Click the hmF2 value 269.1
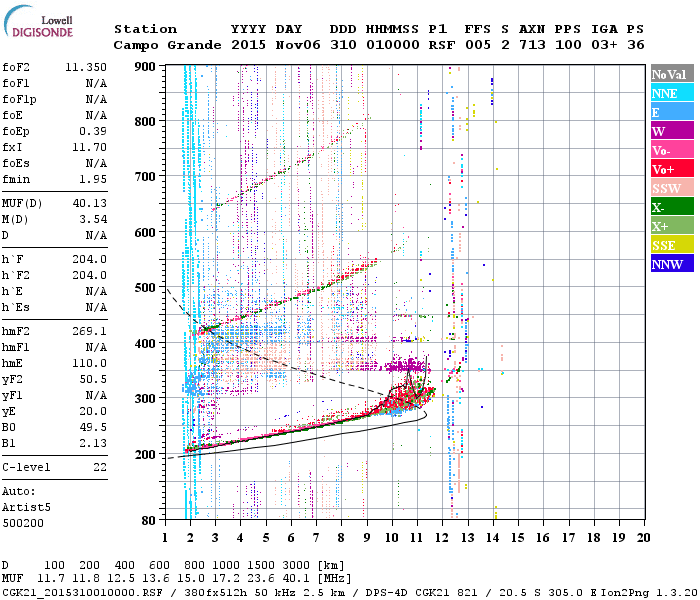The image size is (700, 600). pos(89,331)
